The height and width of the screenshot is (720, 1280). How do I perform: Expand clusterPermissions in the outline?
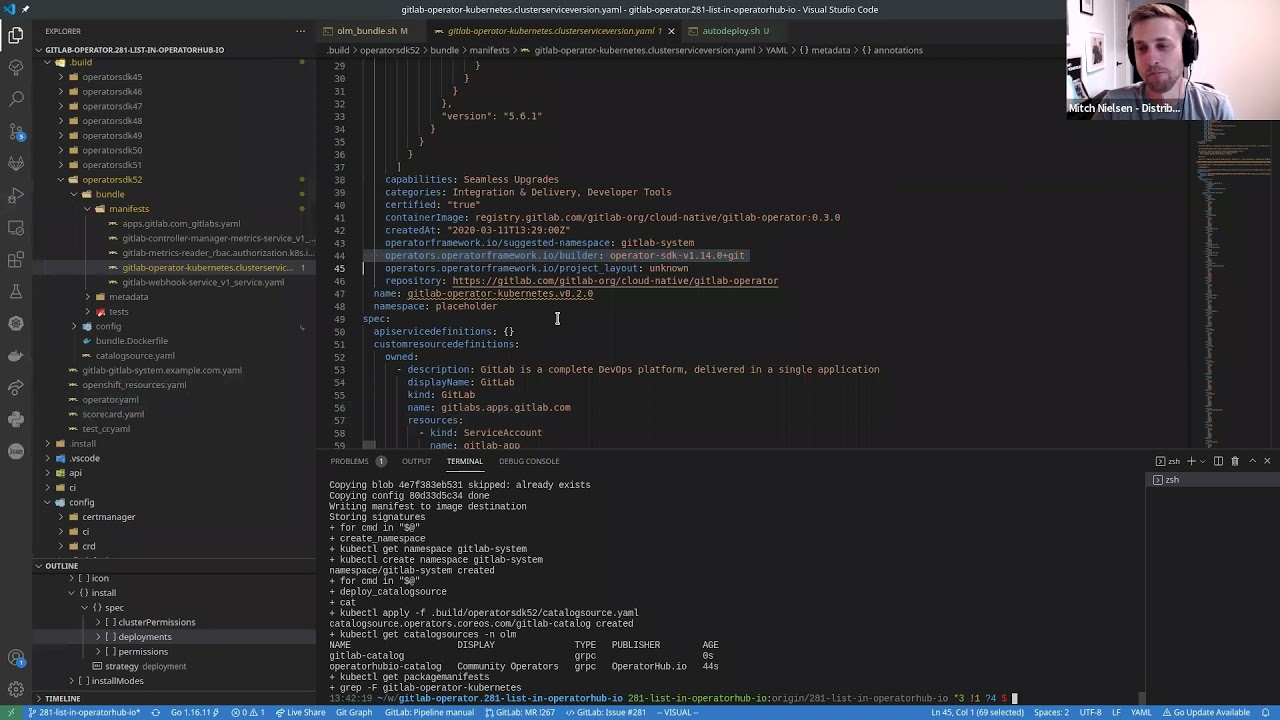[98, 622]
